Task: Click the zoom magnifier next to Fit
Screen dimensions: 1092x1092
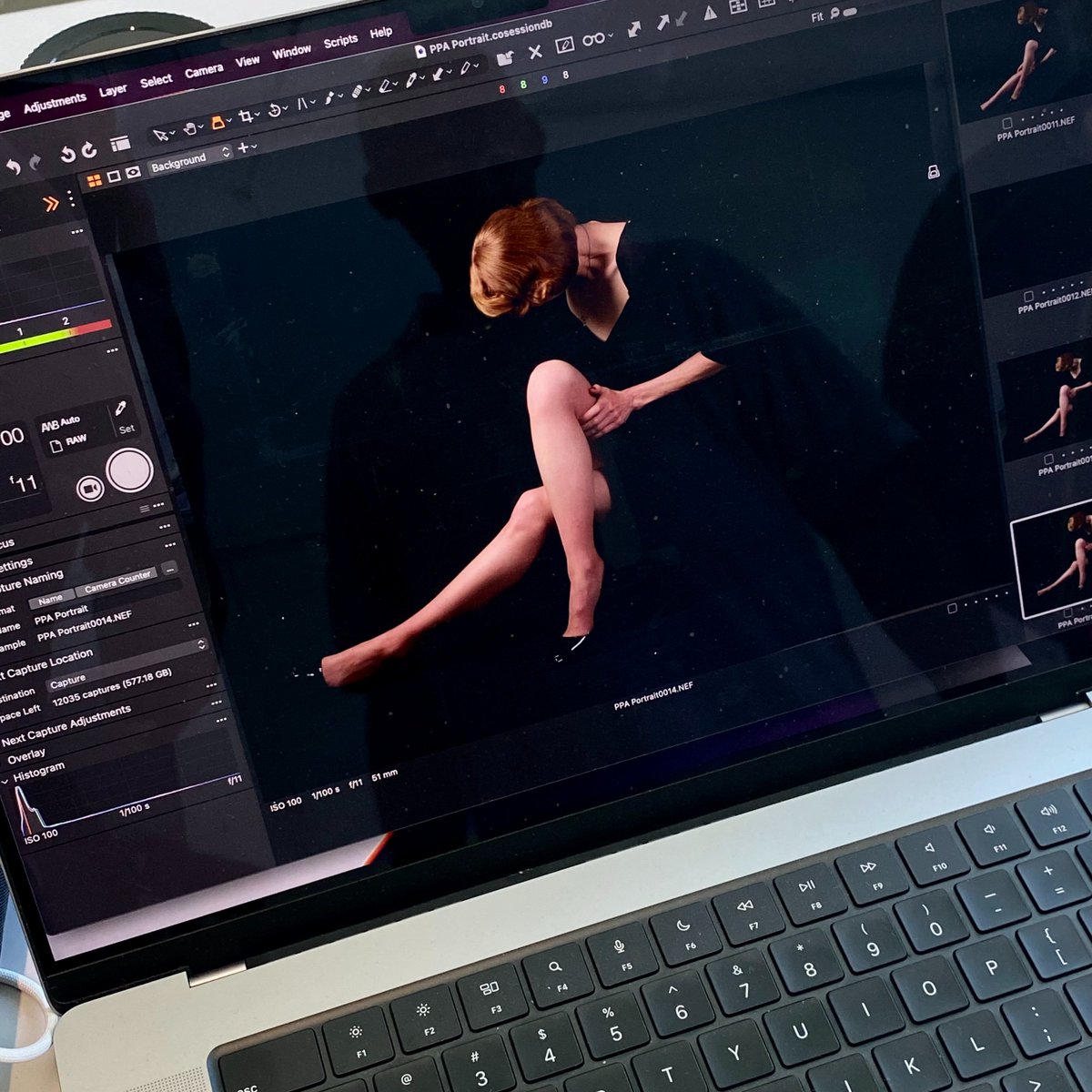Action: tap(834, 14)
